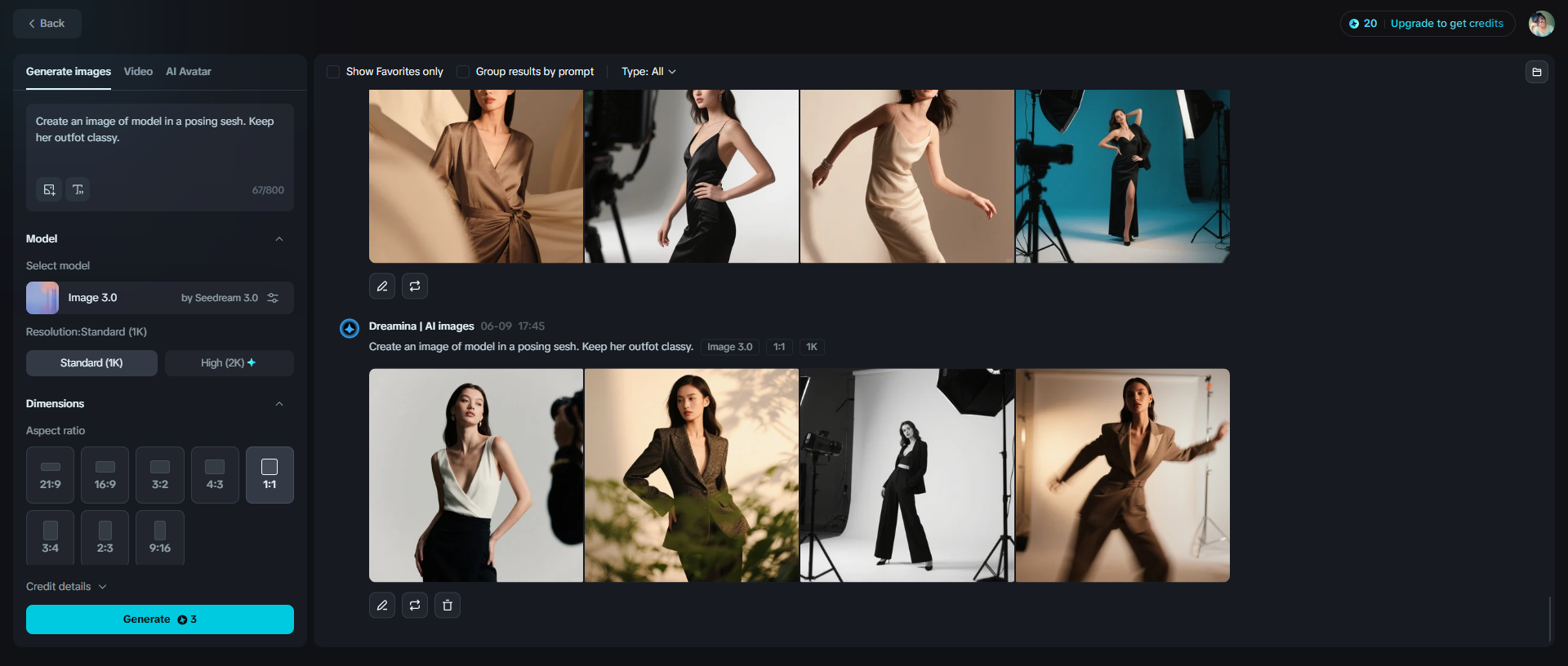Go Back using the top-left button
1568x666 pixels.
[x=47, y=24]
